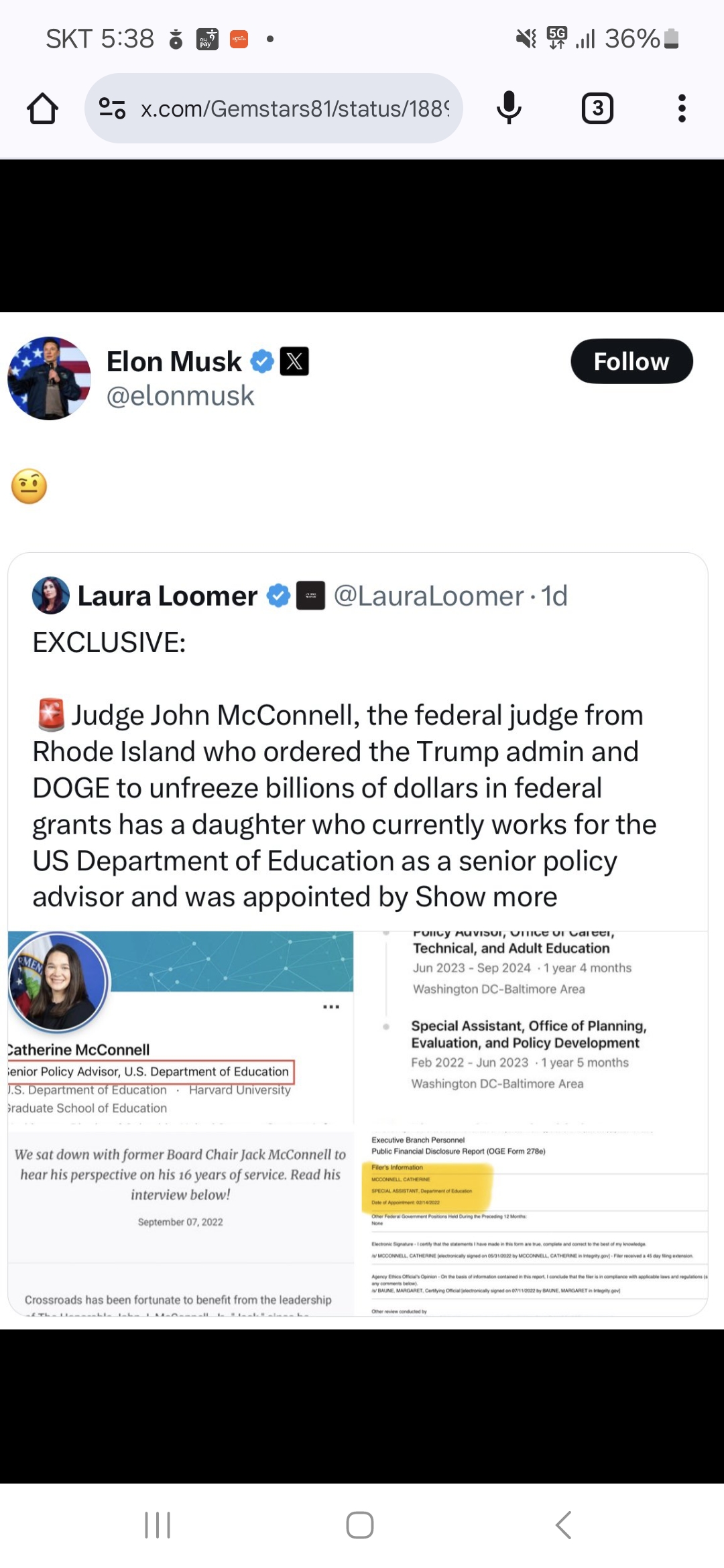Open the tab switcher showing 3 tabs

pyautogui.click(x=597, y=109)
